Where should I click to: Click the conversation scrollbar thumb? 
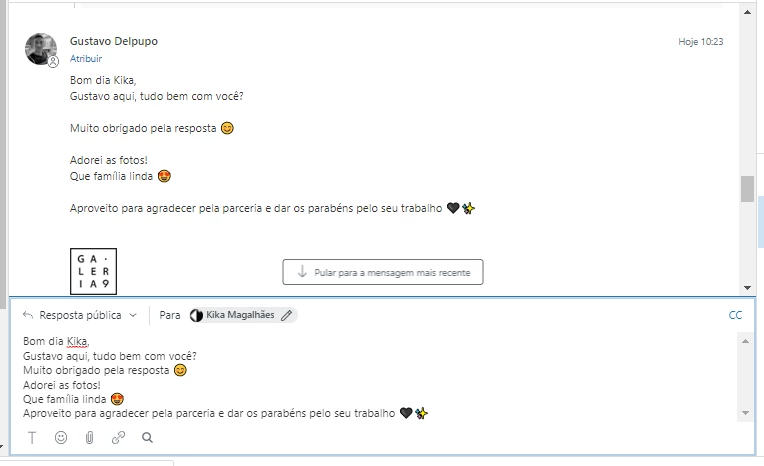[747, 189]
